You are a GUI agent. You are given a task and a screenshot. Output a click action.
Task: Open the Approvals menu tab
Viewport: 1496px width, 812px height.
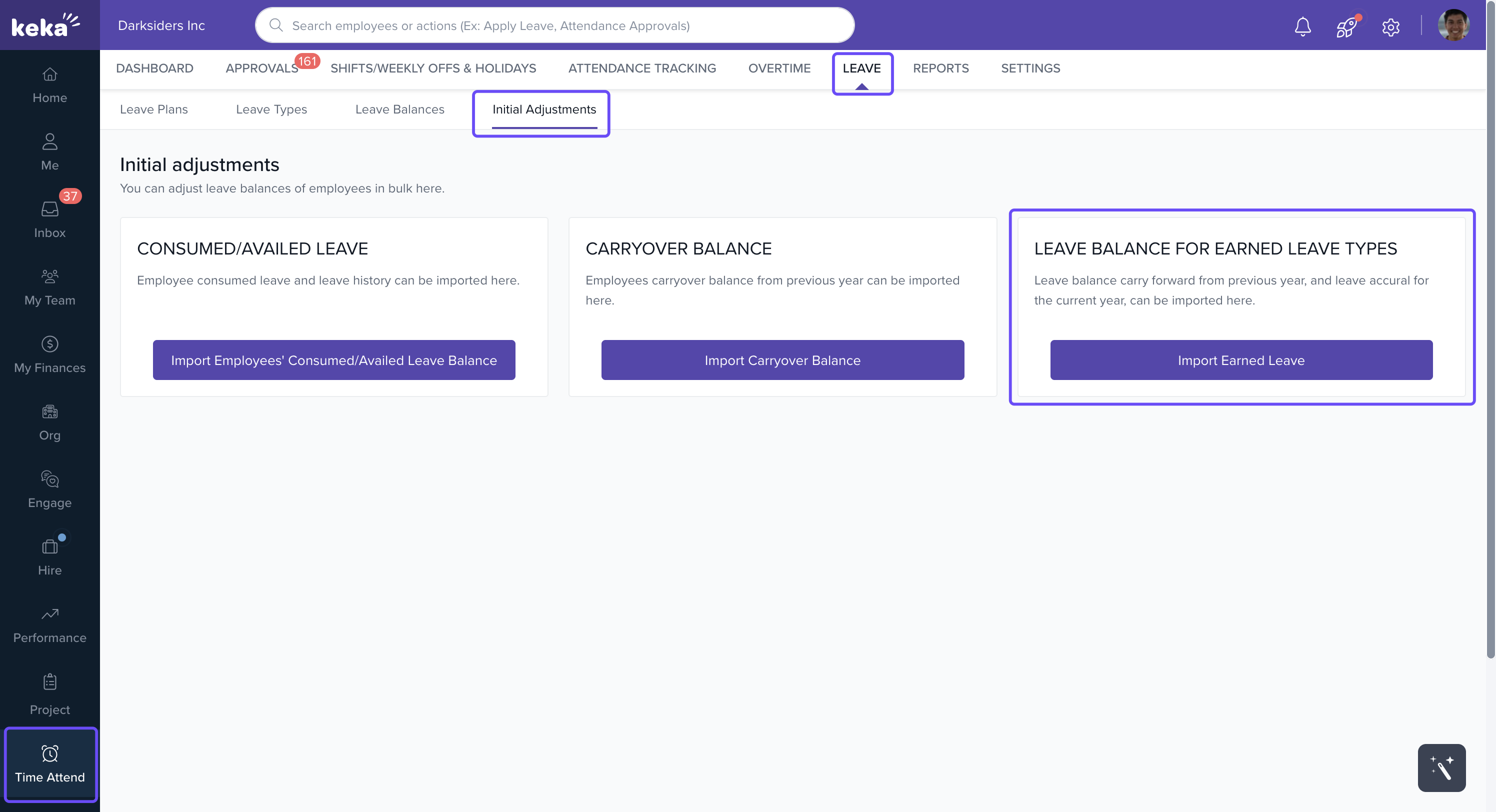click(262, 68)
